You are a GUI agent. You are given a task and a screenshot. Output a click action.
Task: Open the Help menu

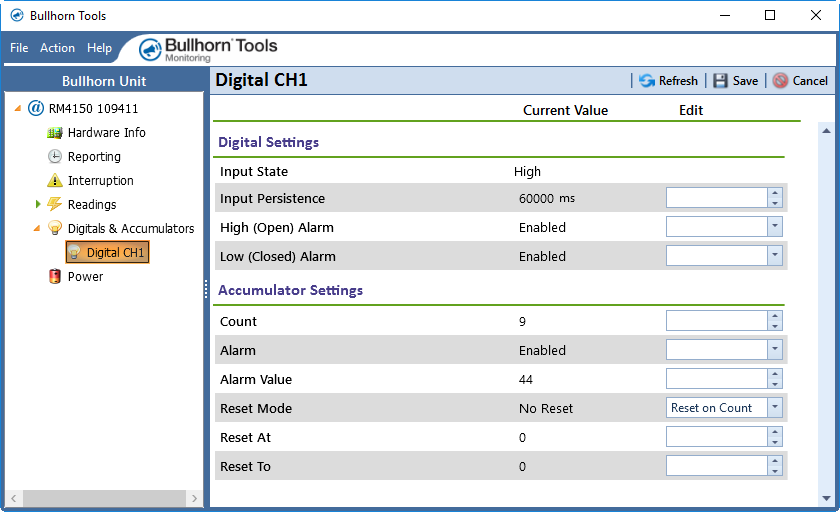[100, 48]
